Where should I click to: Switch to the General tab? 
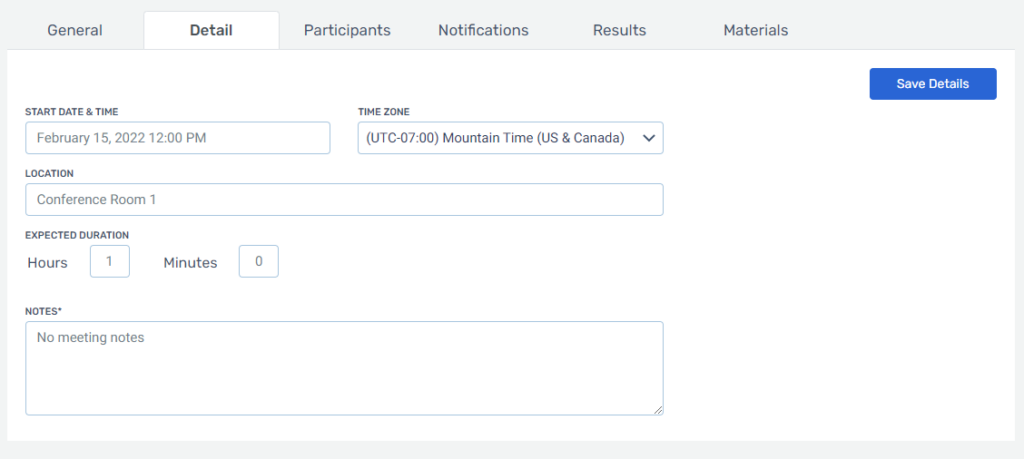pos(75,30)
